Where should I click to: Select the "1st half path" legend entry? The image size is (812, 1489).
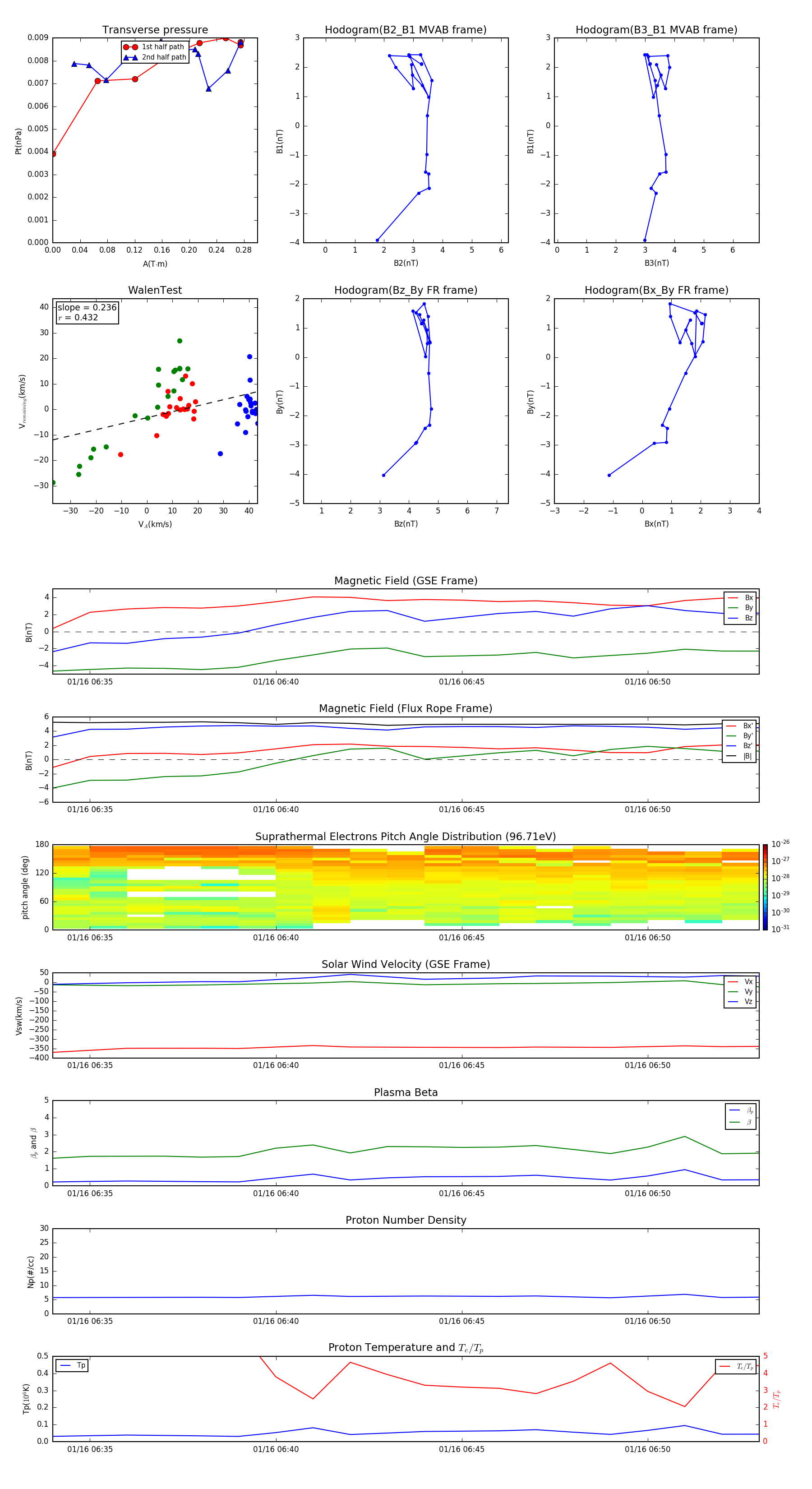[x=154, y=47]
